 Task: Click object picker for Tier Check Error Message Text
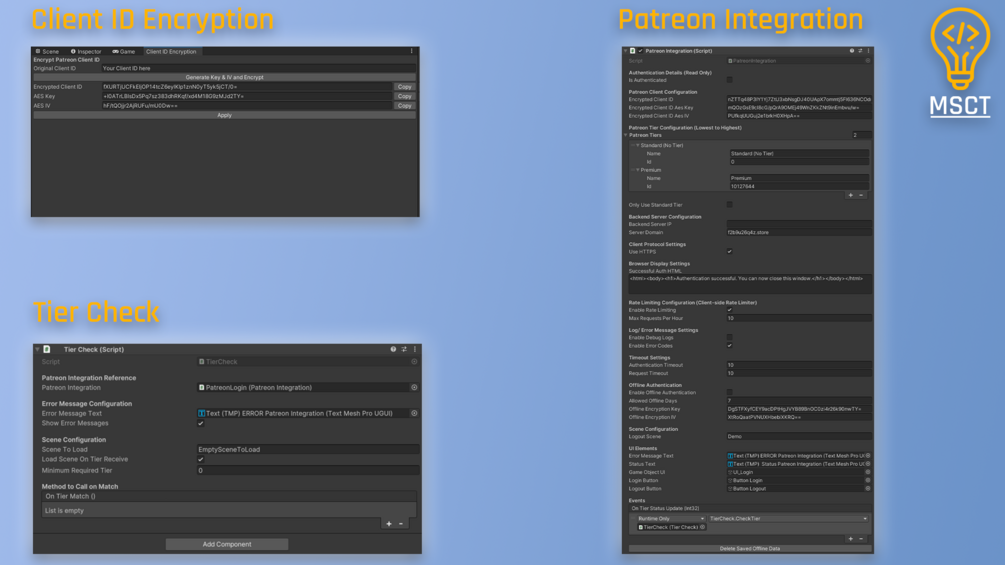click(x=414, y=413)
